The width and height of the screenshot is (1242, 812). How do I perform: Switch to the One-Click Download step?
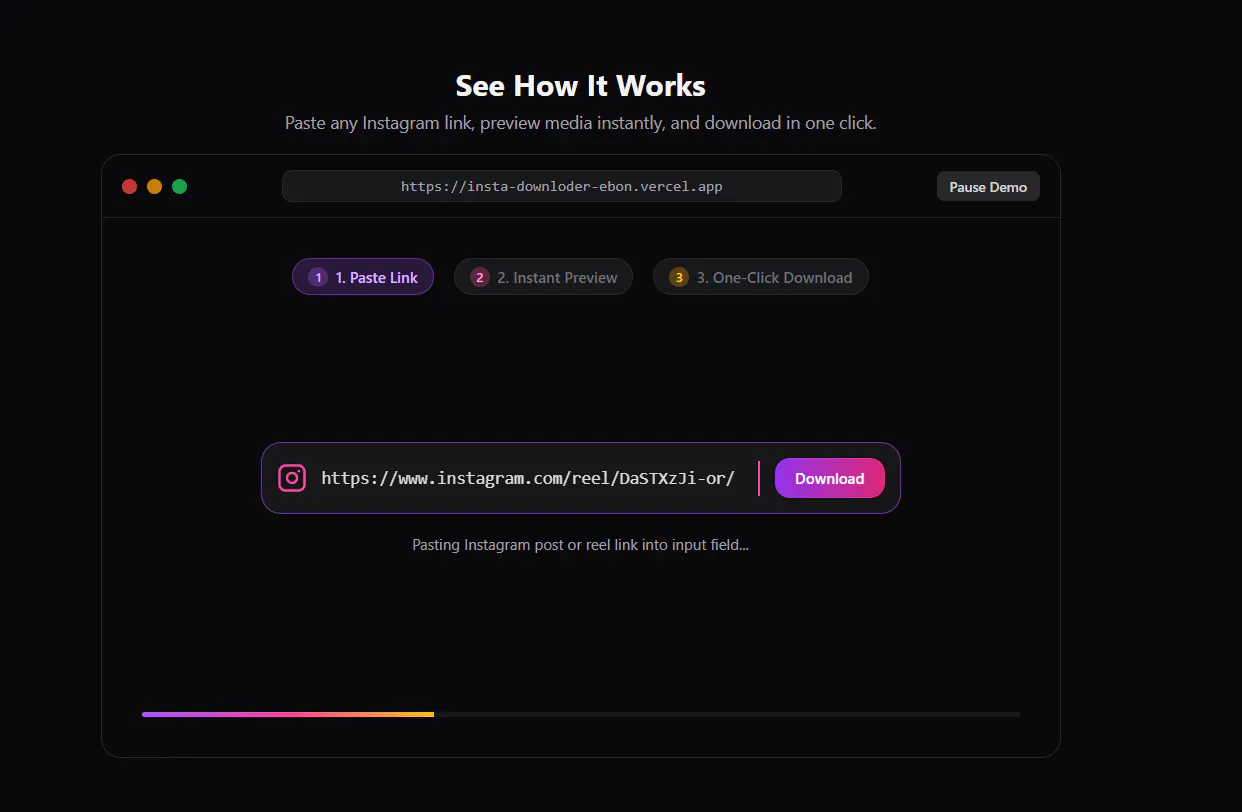pyautogui.click(x=761, y=277)
